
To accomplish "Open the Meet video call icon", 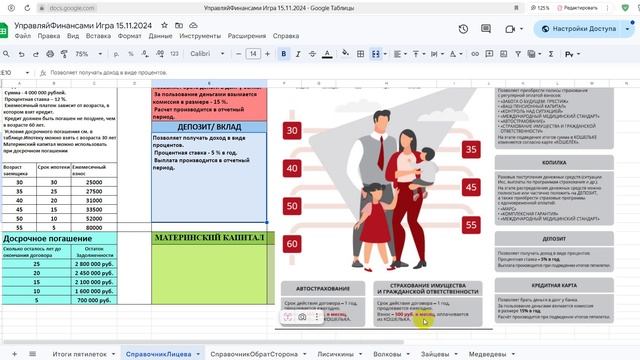I will click(x=510, y=29).
